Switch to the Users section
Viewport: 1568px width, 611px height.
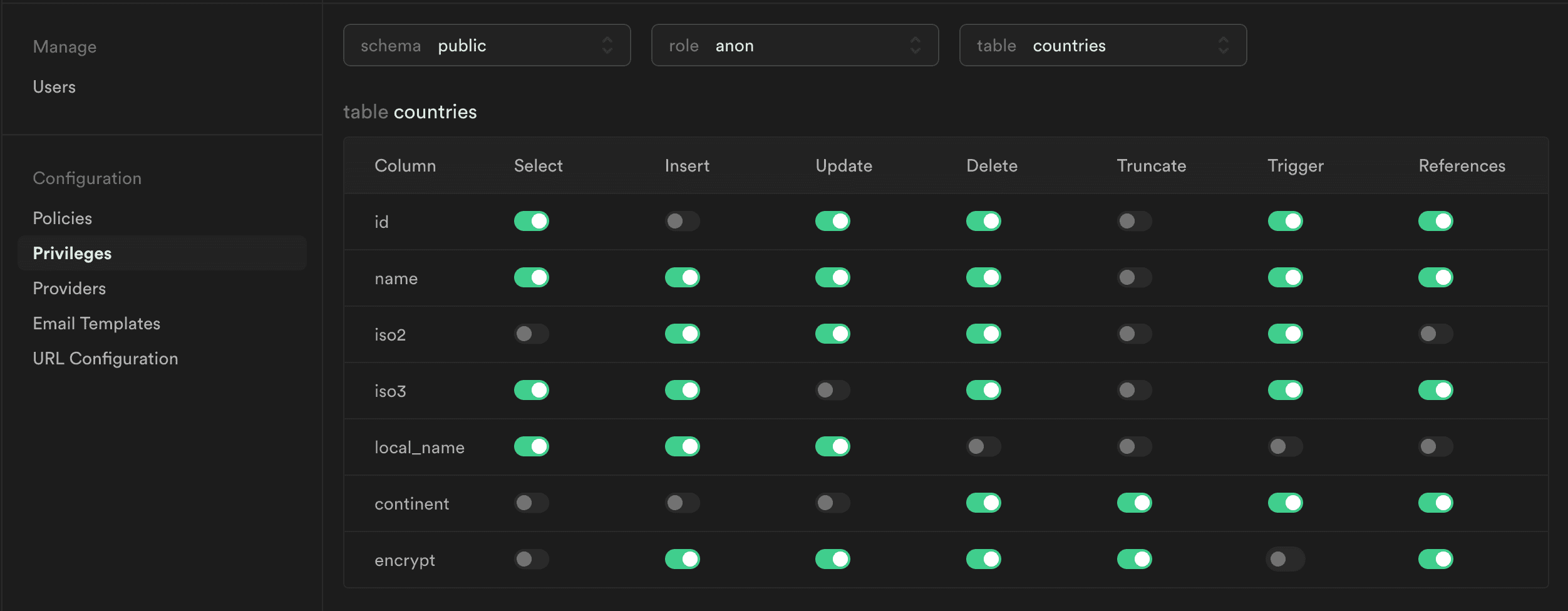point(54,87)
